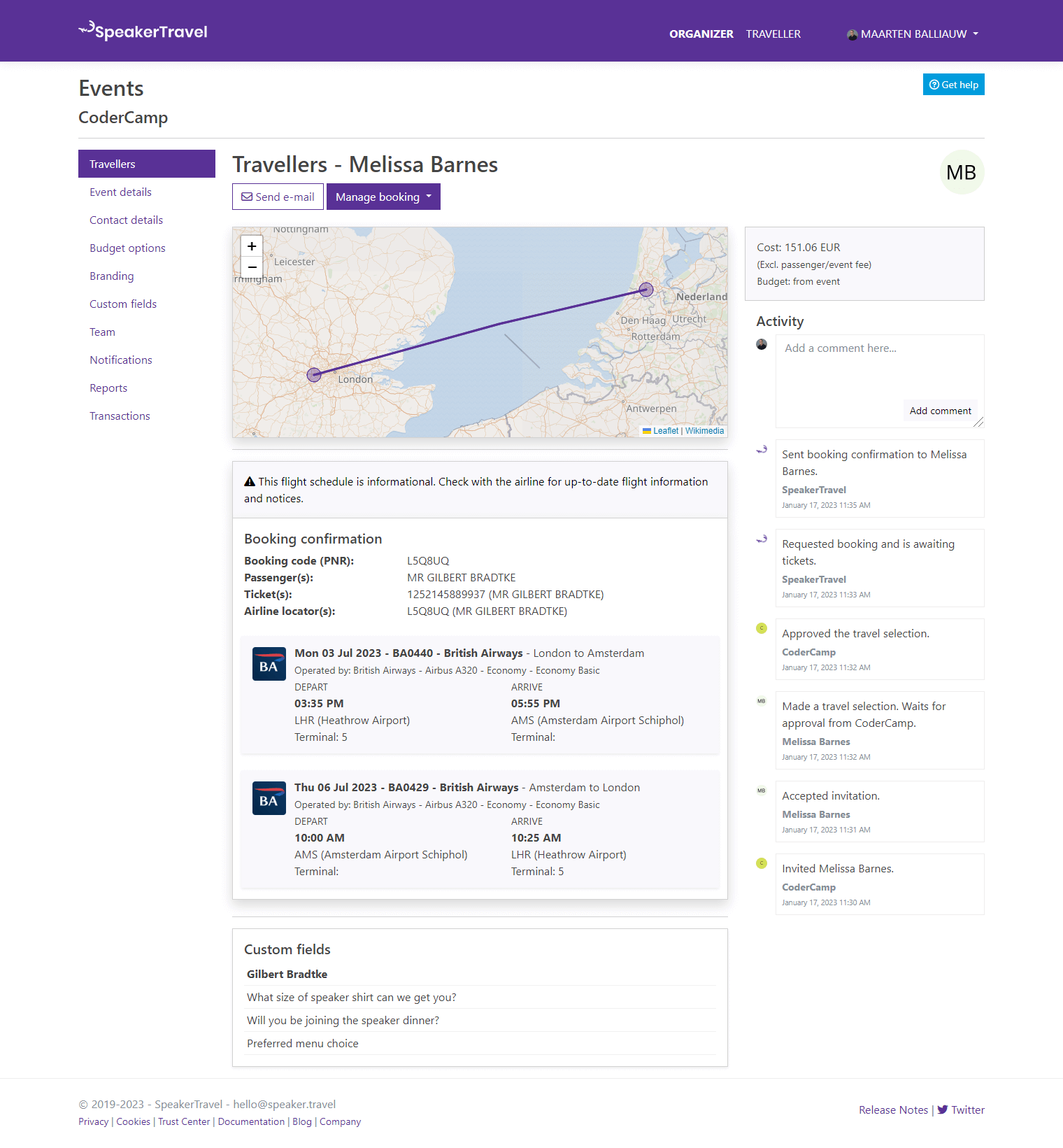This screenshot has width=1063, height=1148.
Task: Click the warning triangle in flight notice
Action: (250, 481)
